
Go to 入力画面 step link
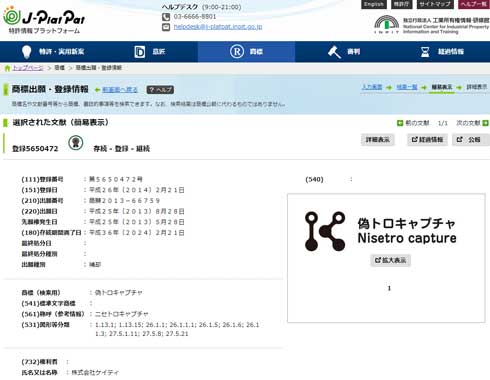pos(372,87)
